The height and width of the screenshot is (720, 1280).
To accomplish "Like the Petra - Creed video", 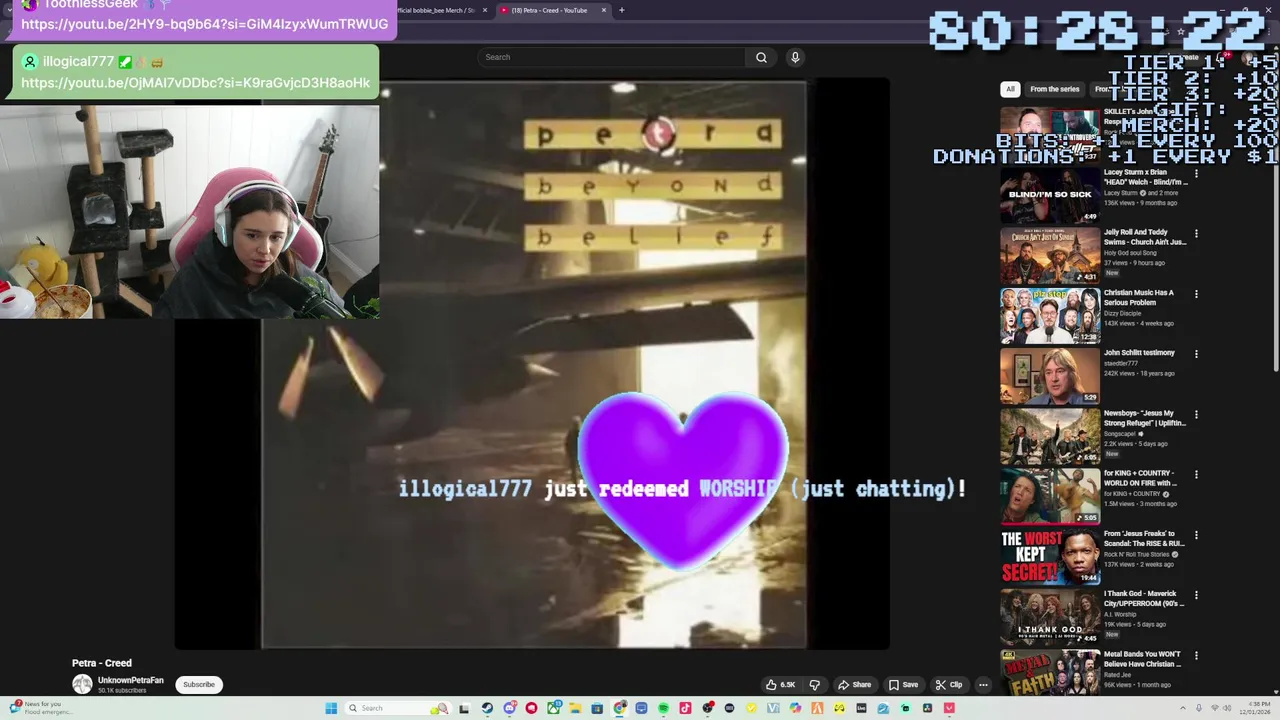I will coord(781,685).
